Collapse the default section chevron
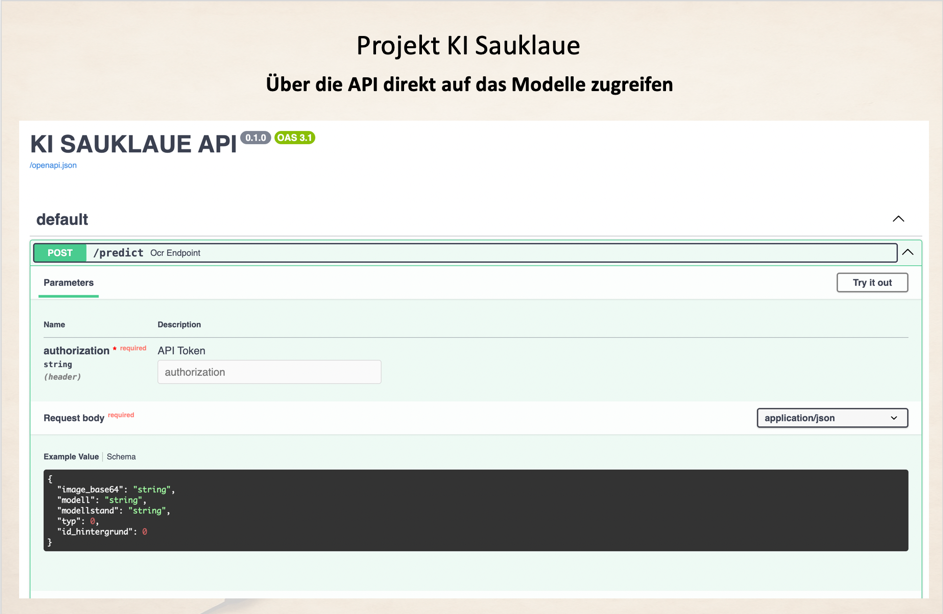The image size is (943, 614). (898, 219)
